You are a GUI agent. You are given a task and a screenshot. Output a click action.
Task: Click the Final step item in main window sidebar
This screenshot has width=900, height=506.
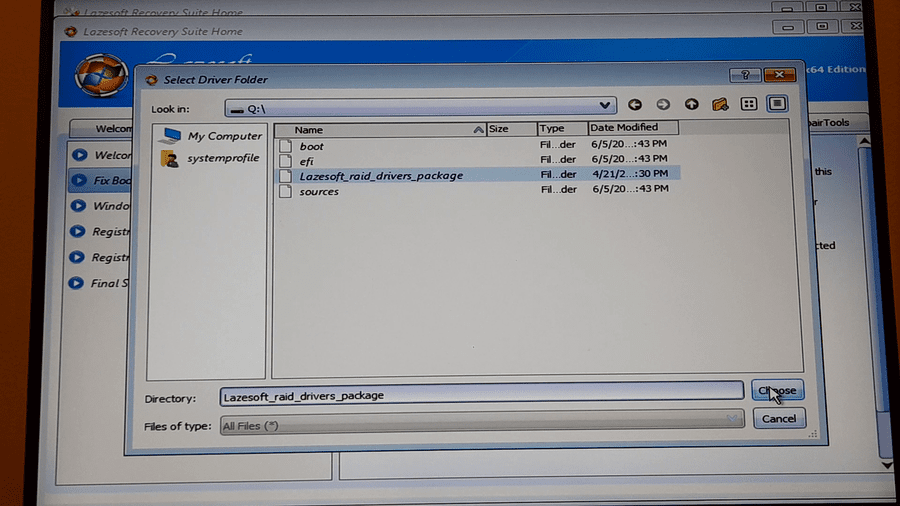coord(99,283)
